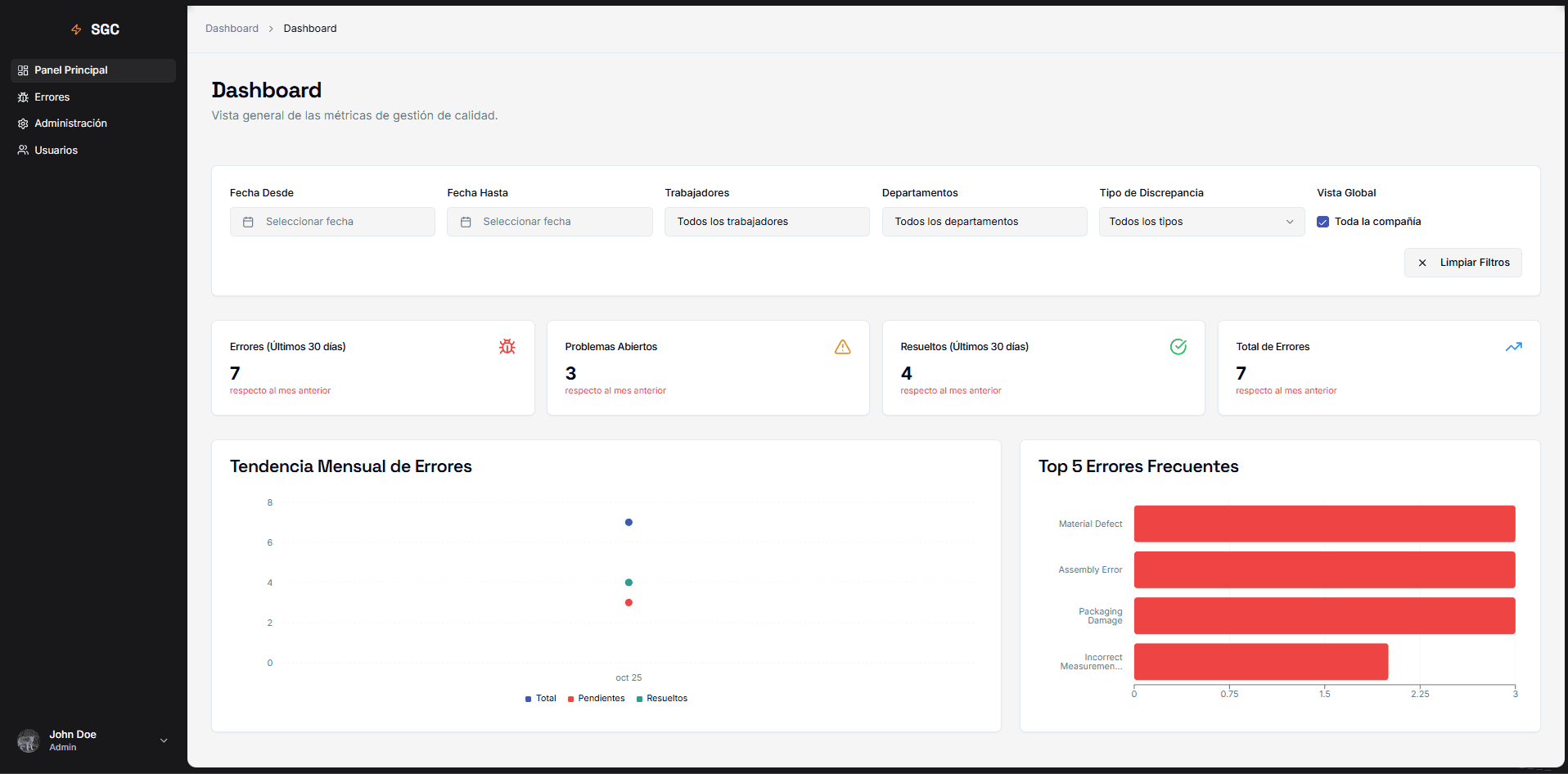The width and height of the screenshot is (1568, 774).
Task: Click the calendar icon in Fecha Hasta
Action: 466,222
